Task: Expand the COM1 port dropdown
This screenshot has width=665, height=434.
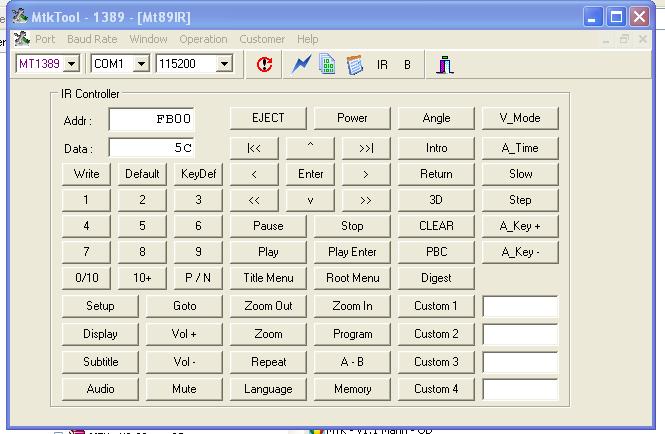Action: pyautogui.click(x=141, y=64)
